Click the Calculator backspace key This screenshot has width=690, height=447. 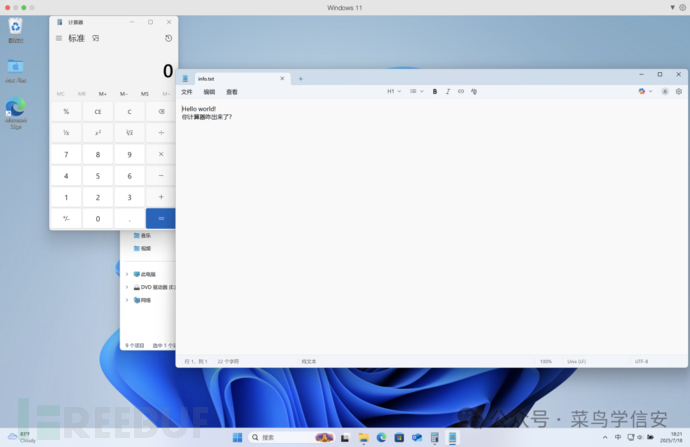click(161, 112)
